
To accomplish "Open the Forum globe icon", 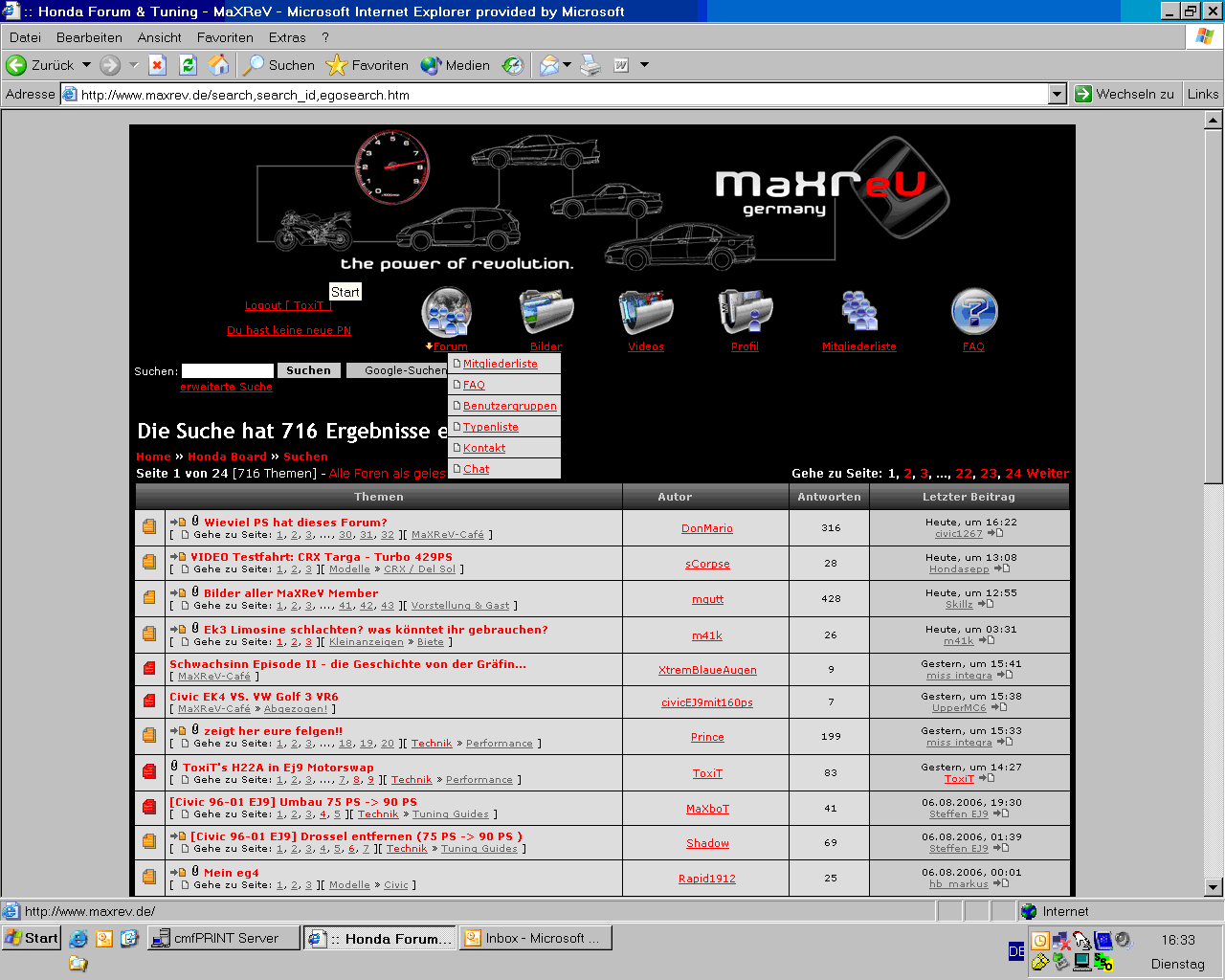I will (x=447, y=312).
